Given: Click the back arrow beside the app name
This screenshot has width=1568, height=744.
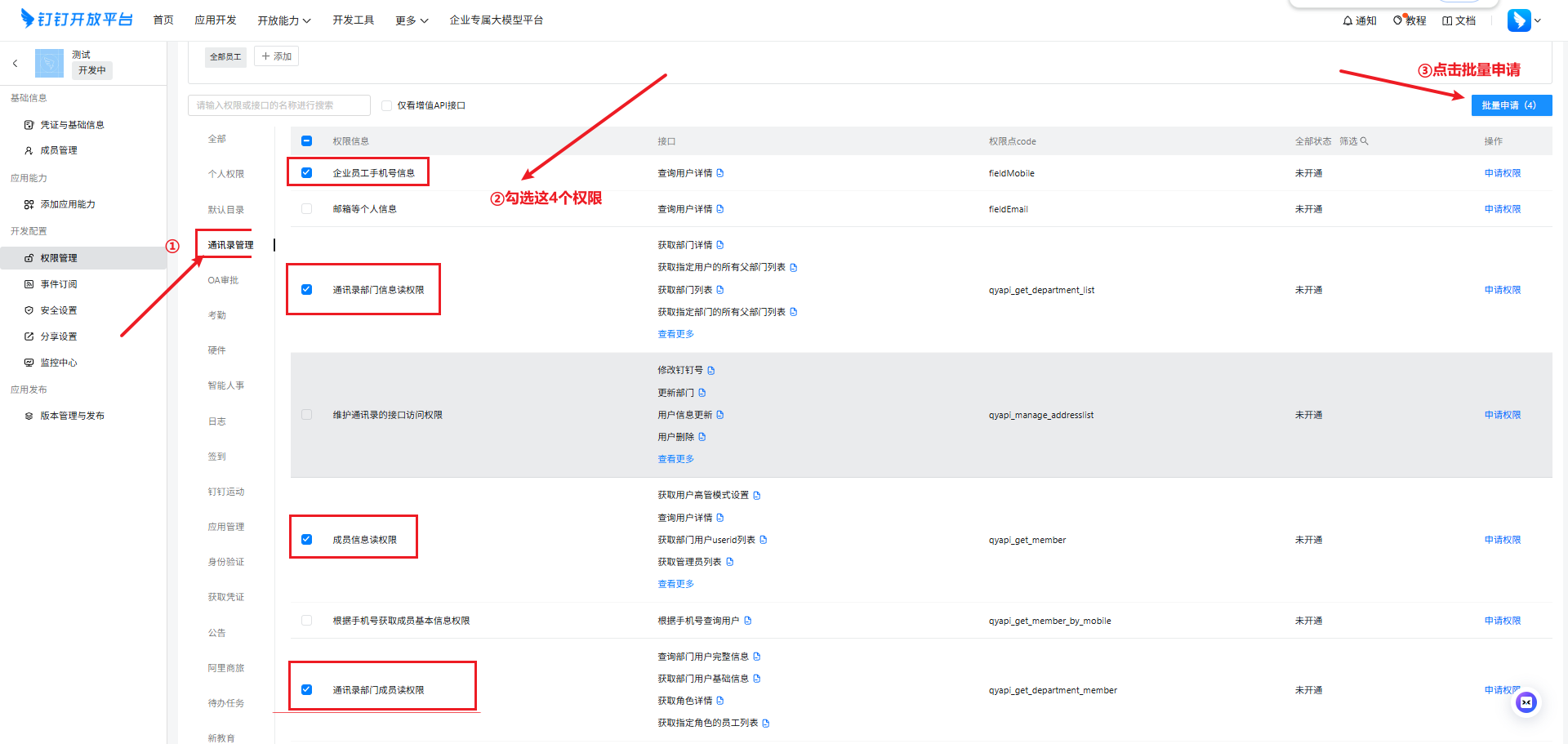Looking at the screenshot, I should coord(15,63).
